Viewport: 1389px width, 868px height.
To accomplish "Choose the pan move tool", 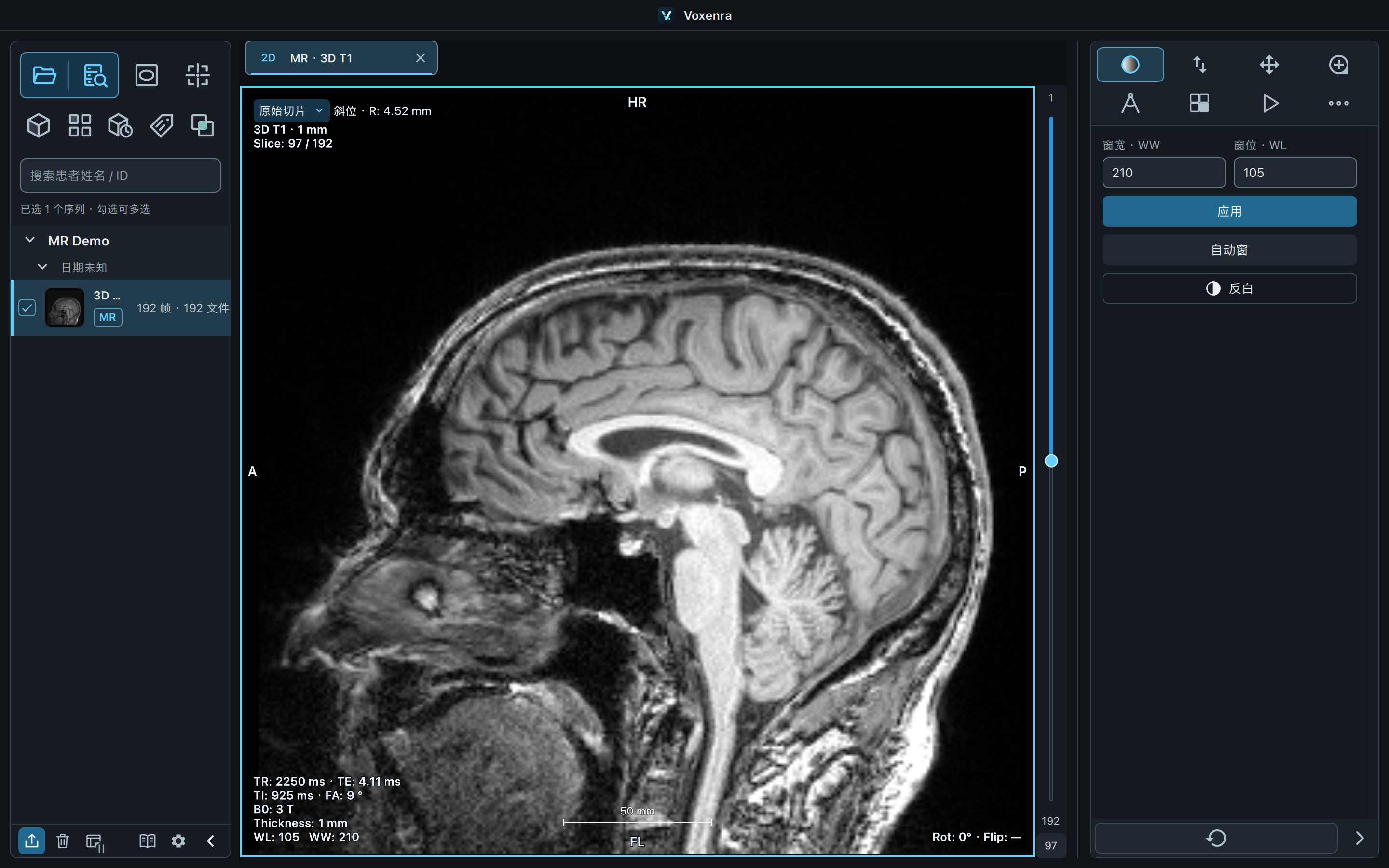I will 1269,64.
